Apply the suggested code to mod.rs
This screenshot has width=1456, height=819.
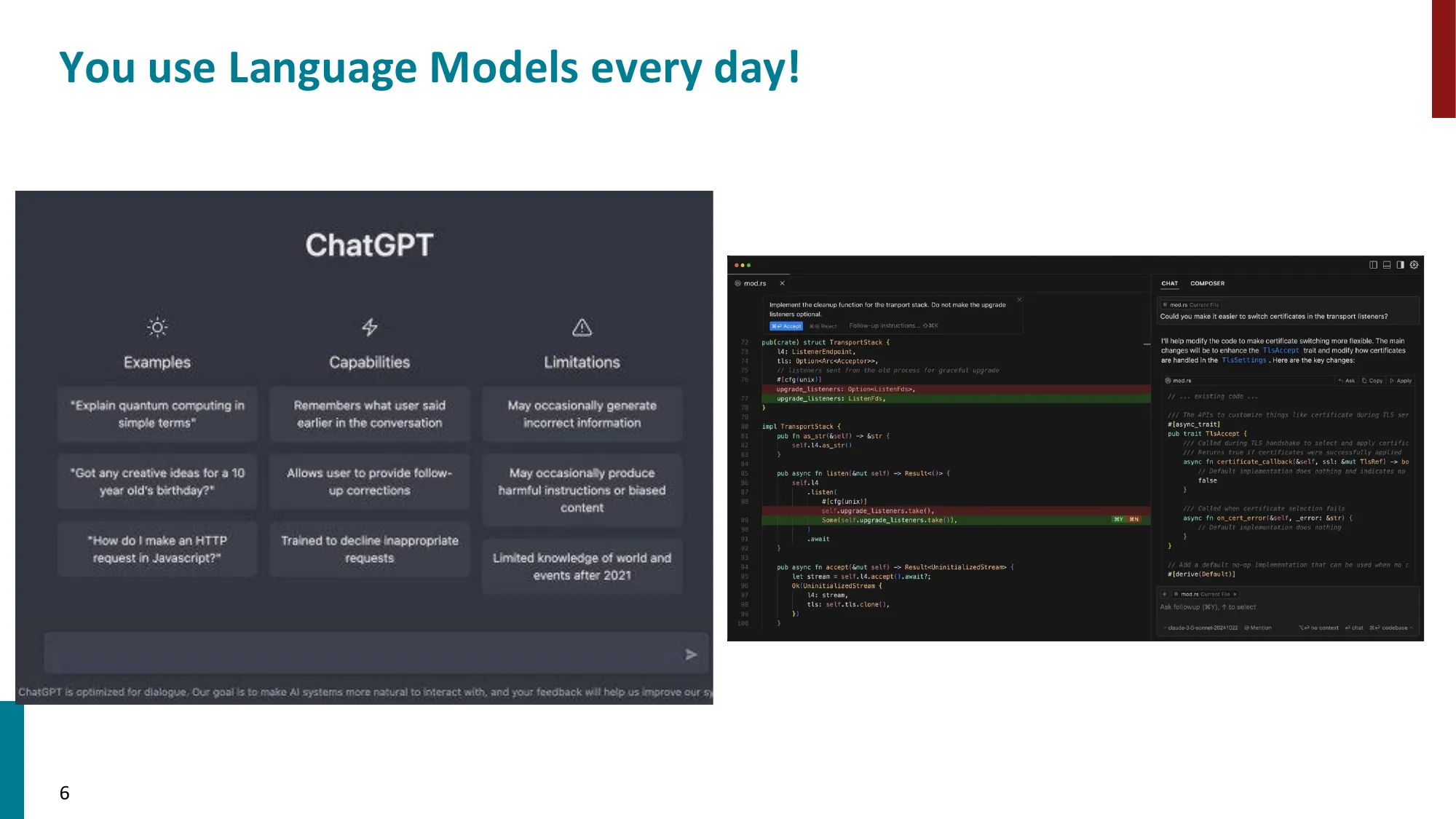coord(1401,381)
